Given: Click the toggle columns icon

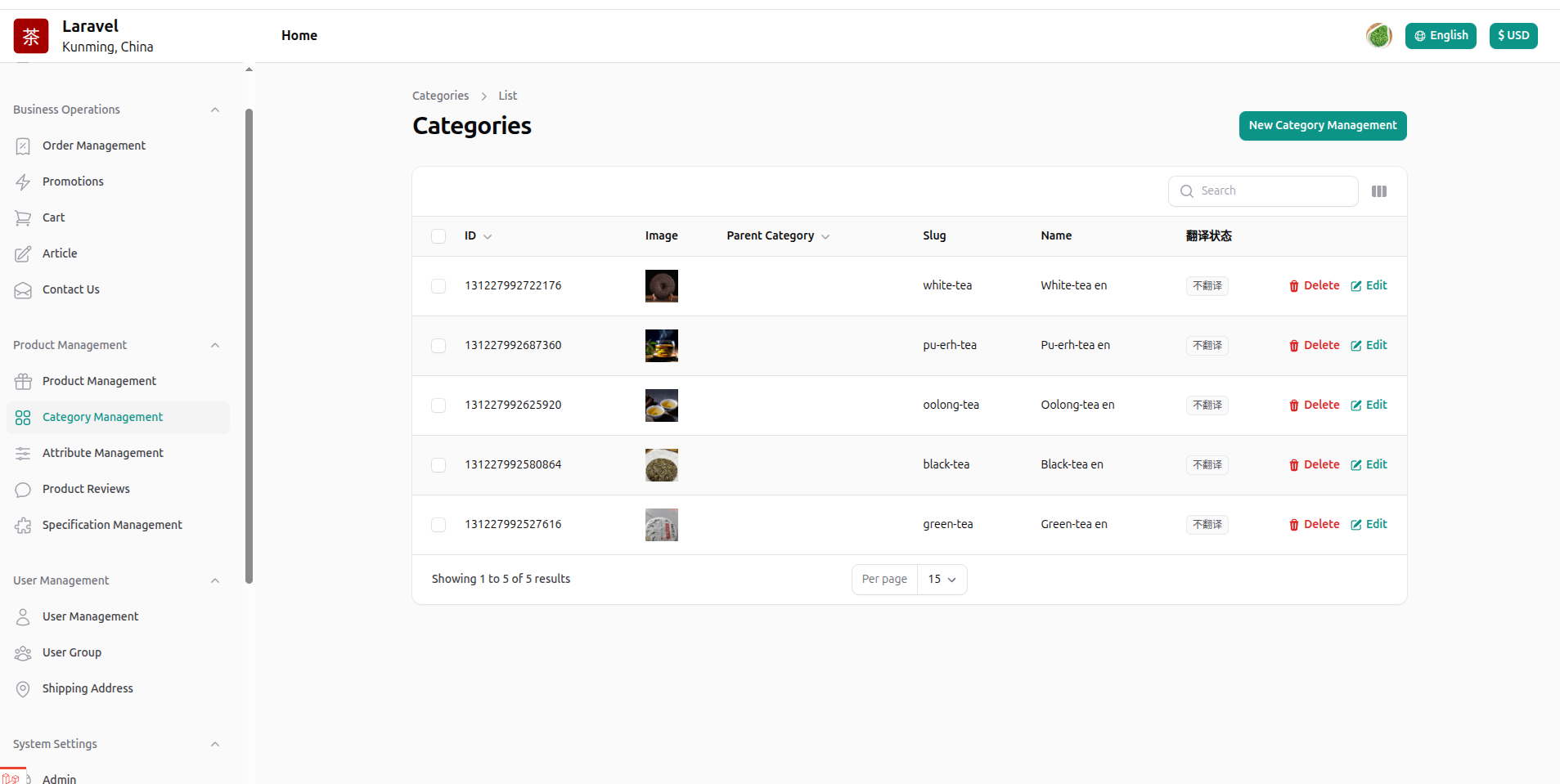Looking at the screenshot, I should (1379, 191).
